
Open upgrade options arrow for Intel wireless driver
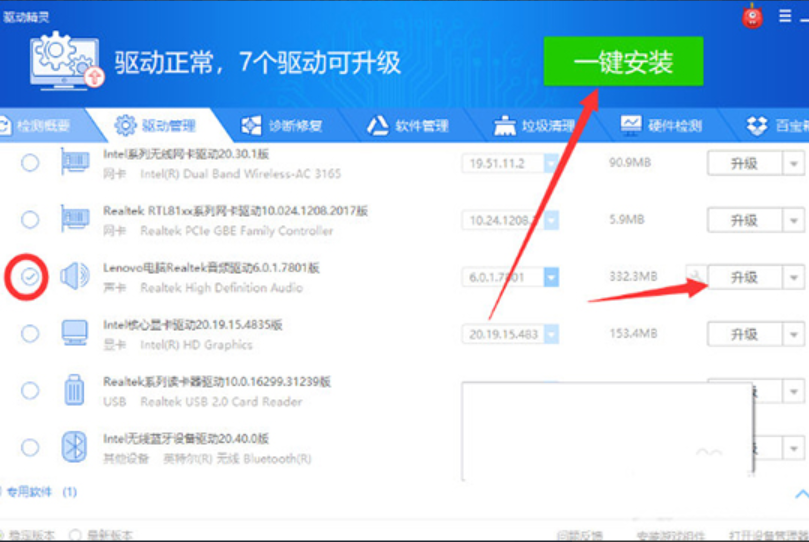coord(794,163)
